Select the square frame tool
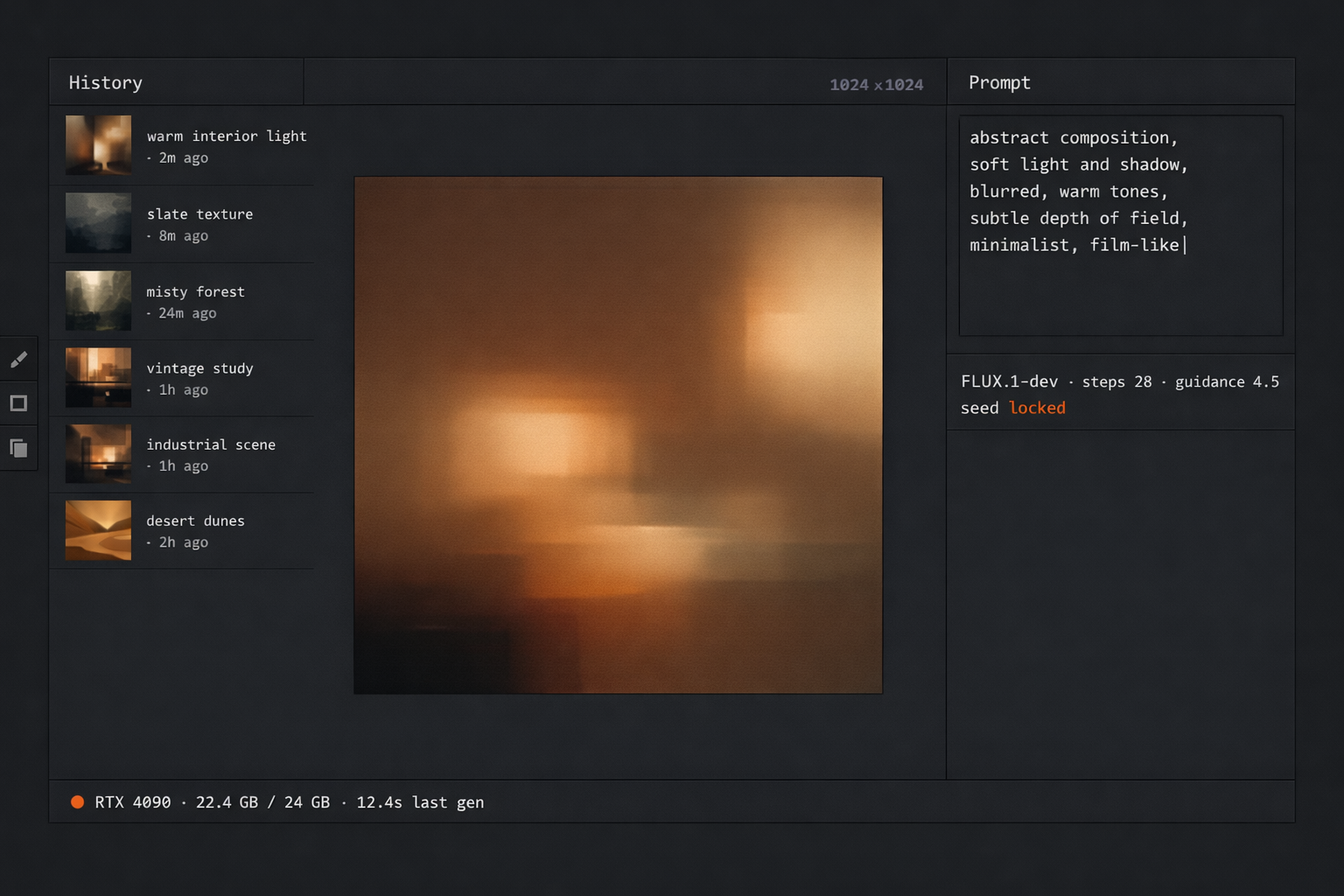Screen dimensions: 1344x896 click(x=18, y=403)
